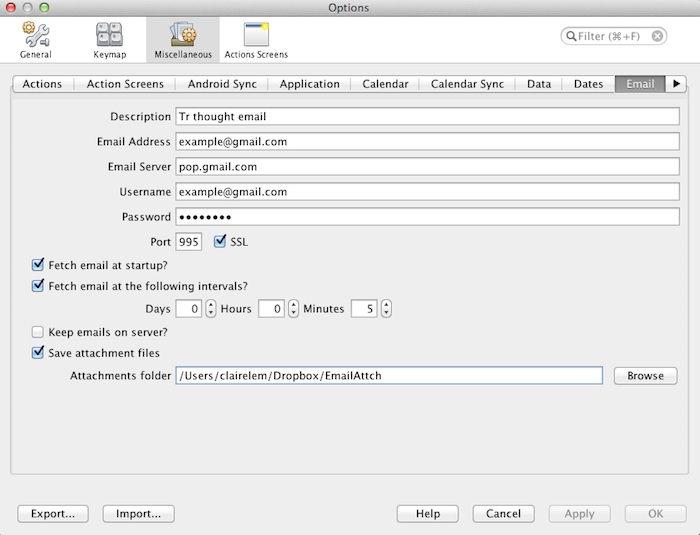This screenshot has width=700, height=535.
Task: Click into the Email Server field
Action: [427, 166]
